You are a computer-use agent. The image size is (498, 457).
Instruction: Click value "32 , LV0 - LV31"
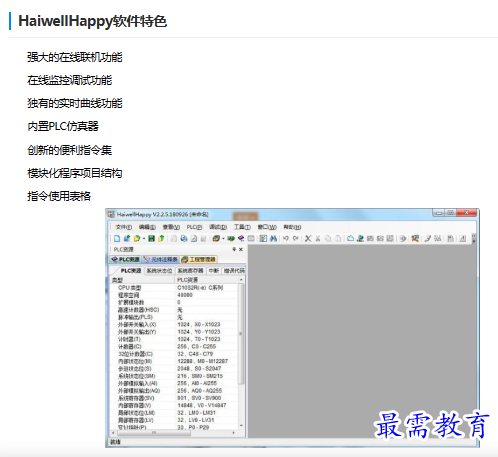(x=196, y=420)
